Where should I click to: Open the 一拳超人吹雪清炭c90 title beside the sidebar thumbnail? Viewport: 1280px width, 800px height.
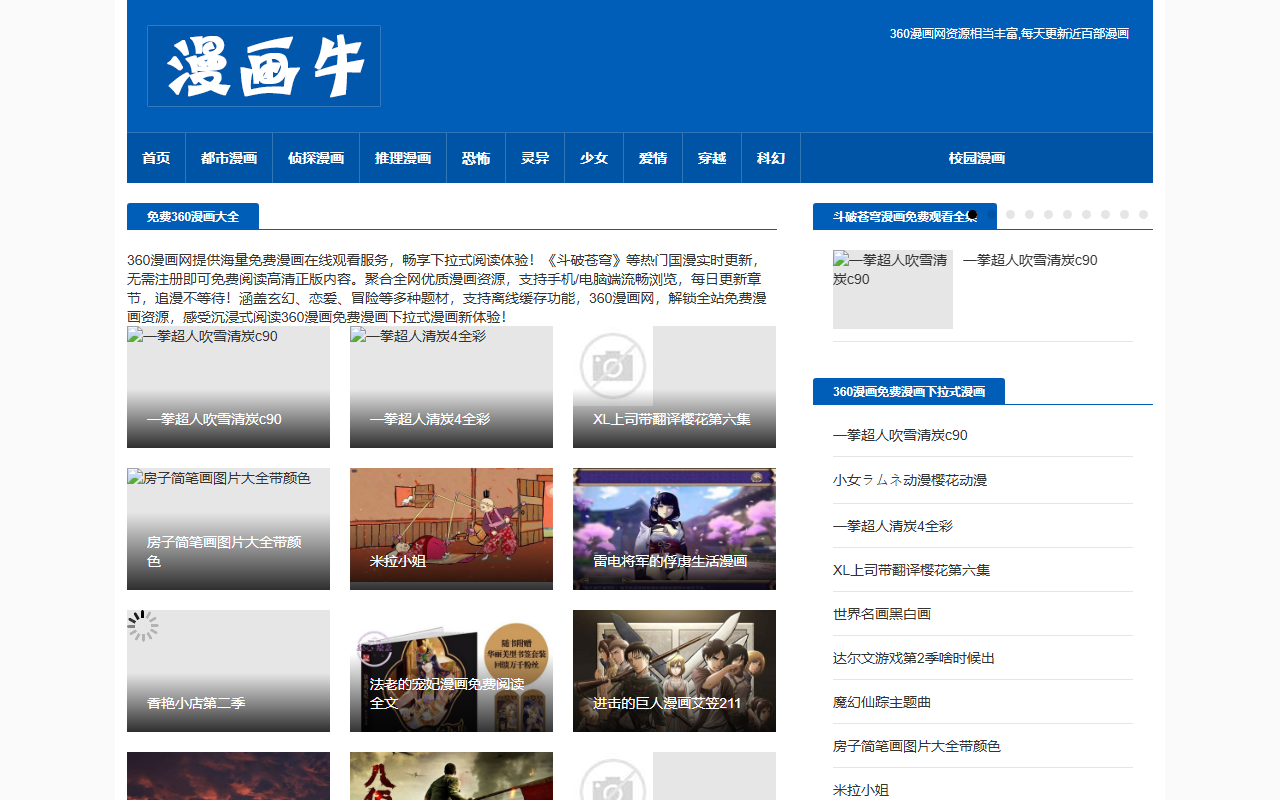point(1030,260)
